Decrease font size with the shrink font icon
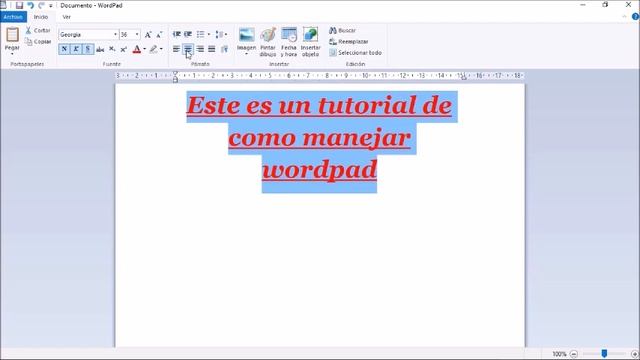 click(159, 35)
